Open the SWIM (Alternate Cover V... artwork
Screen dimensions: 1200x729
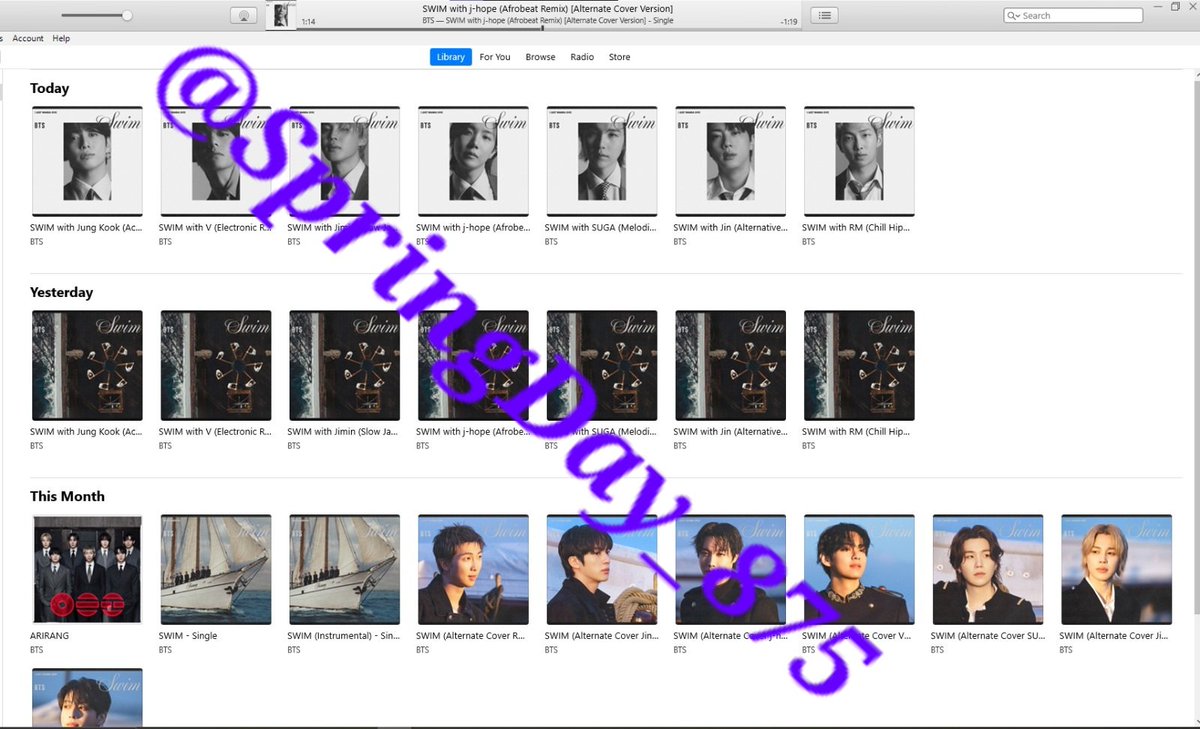coord(859,569)
